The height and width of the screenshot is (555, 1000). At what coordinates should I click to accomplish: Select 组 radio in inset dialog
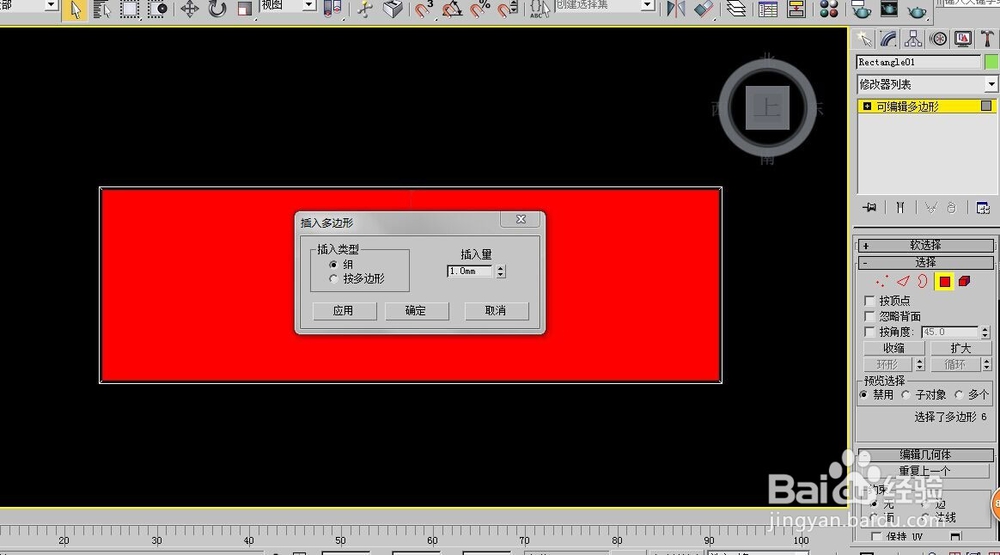333,264
